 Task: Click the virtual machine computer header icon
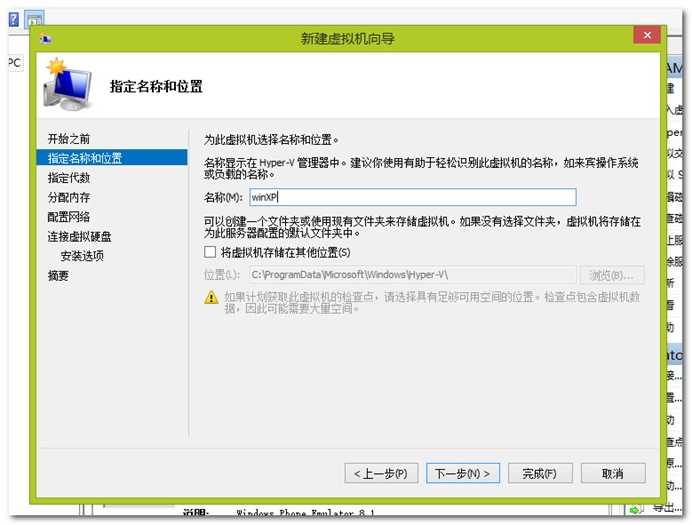pyautogui.click(x=68, y=85)
